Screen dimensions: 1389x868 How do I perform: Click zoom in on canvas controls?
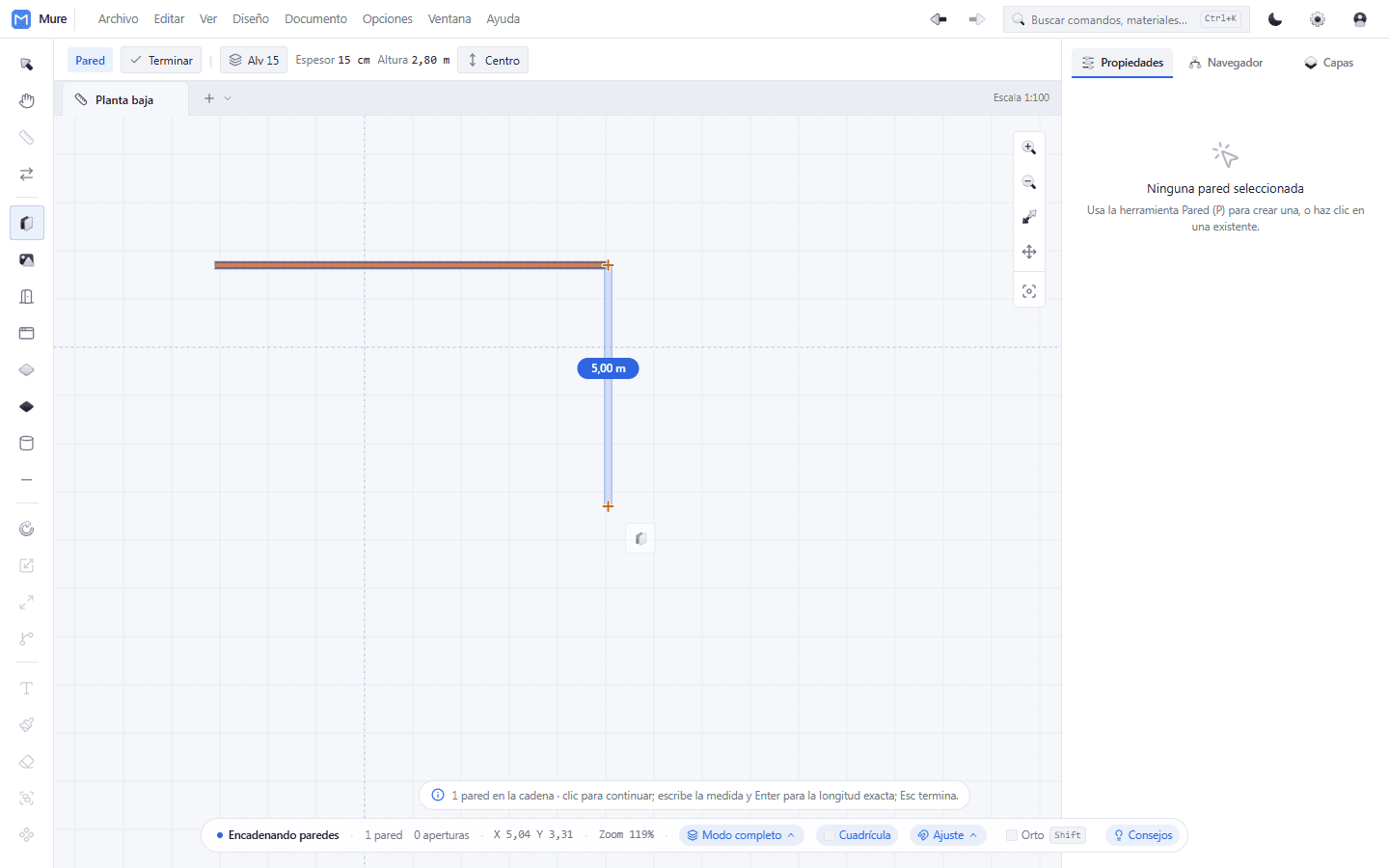pyautogui.click(x=1029, y=148)
